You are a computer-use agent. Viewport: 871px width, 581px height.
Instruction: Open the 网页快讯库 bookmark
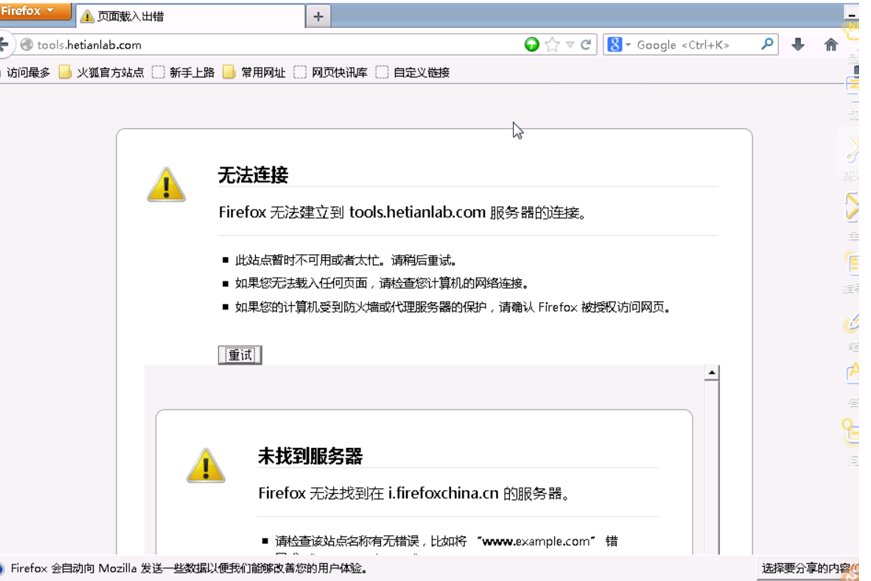click(331, 72)
